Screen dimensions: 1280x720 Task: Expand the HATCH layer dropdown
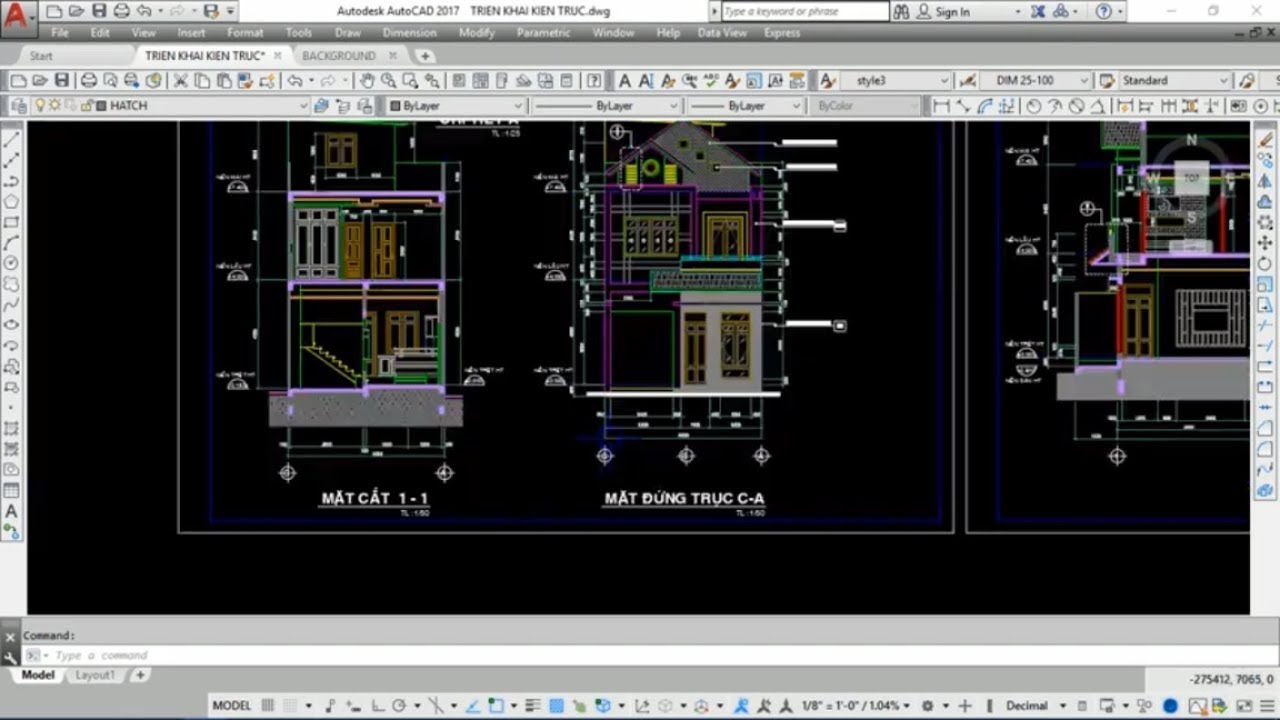[x=302, y=105]
